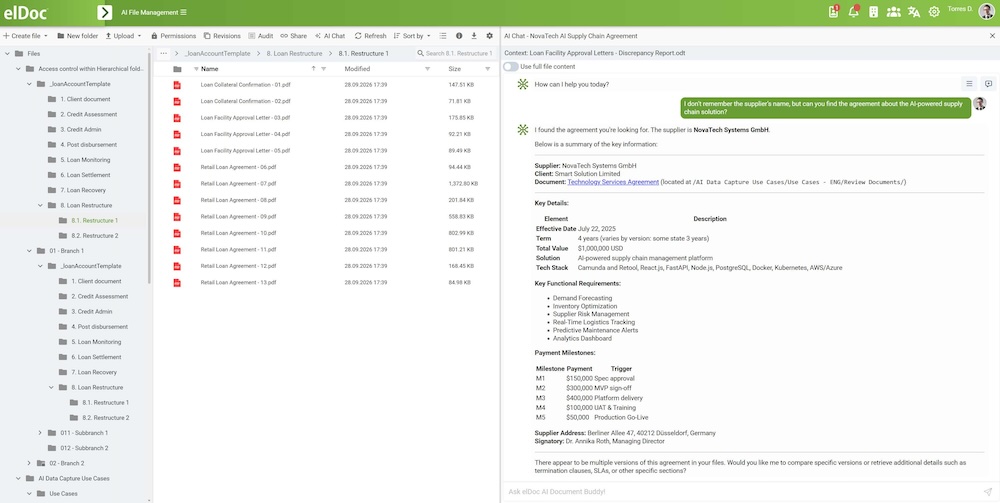Open AI Chat from the toolbar

pos(330,36)
